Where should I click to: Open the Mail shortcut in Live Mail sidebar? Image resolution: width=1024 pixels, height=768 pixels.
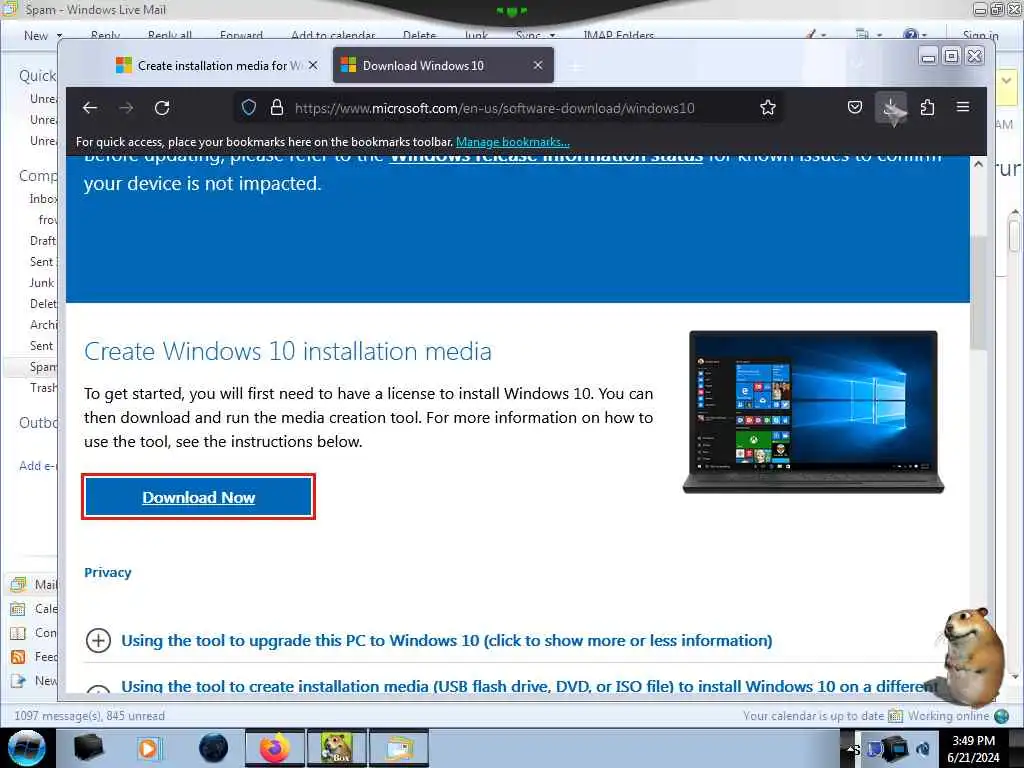(33, 584)
